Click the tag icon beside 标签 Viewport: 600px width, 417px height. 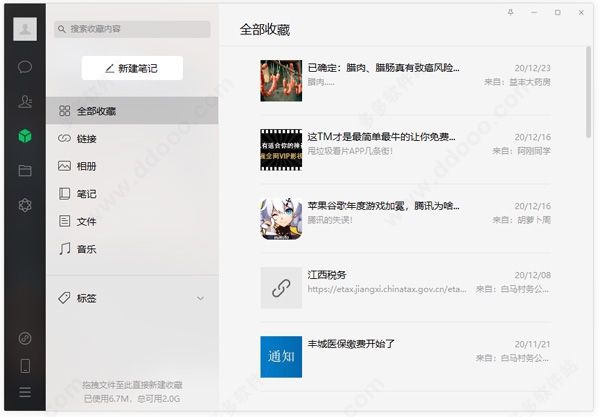point(64,298)
